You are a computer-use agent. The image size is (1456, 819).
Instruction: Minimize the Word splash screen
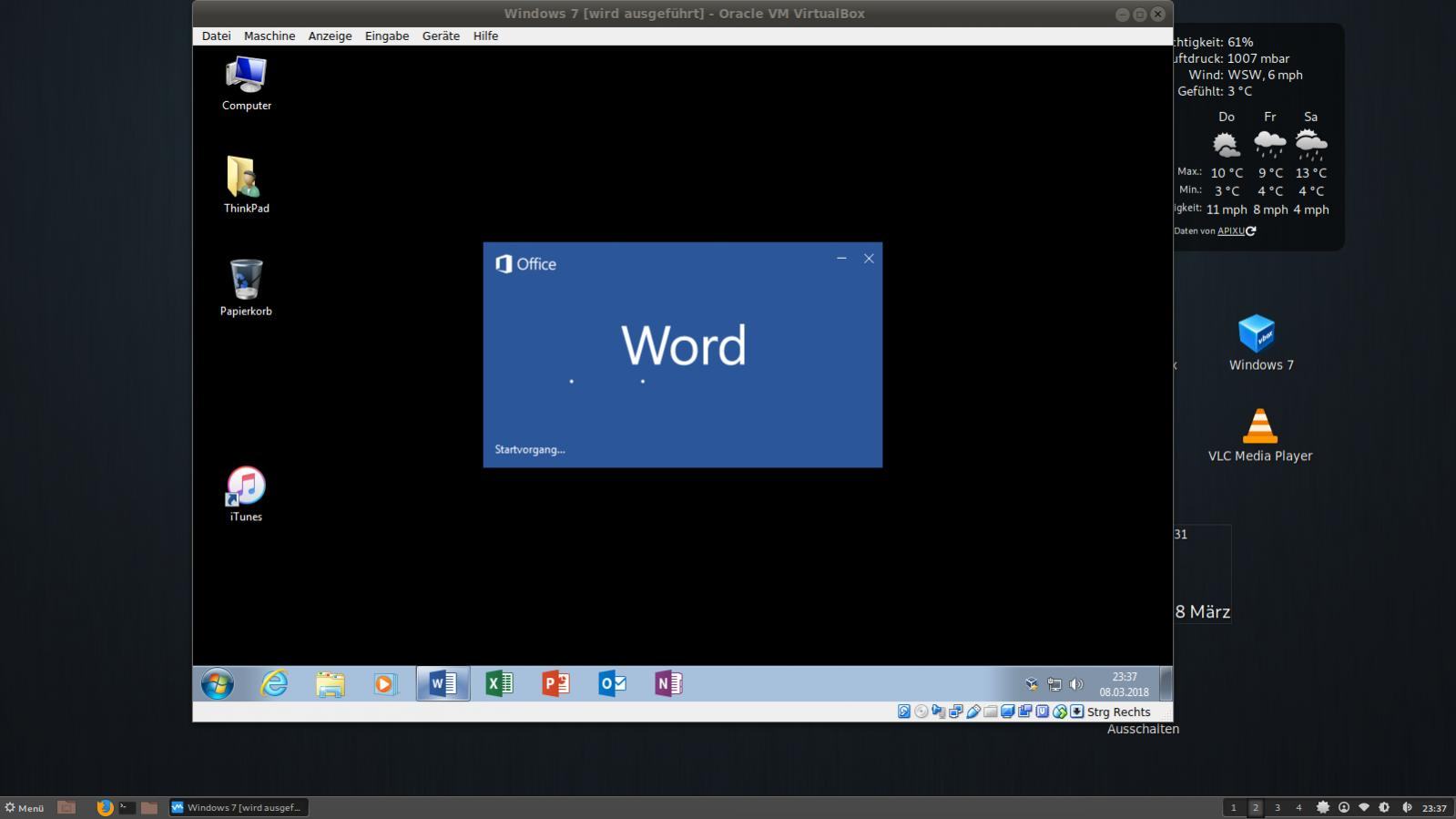(x=841, y=259)
